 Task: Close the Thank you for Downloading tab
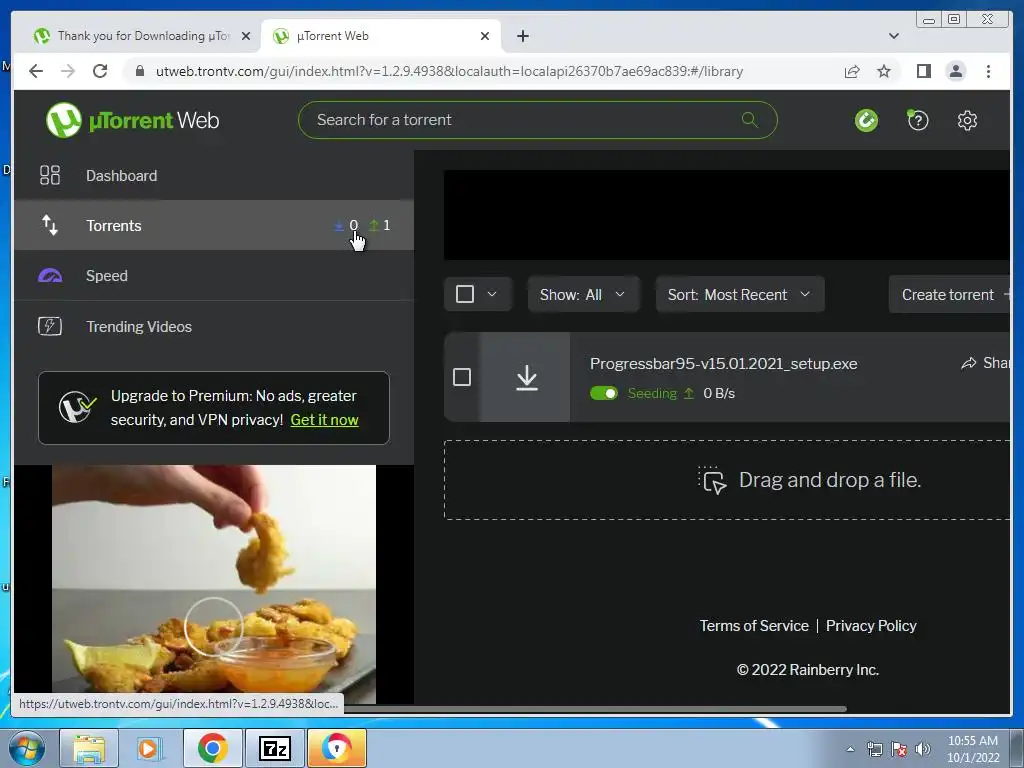246,36
